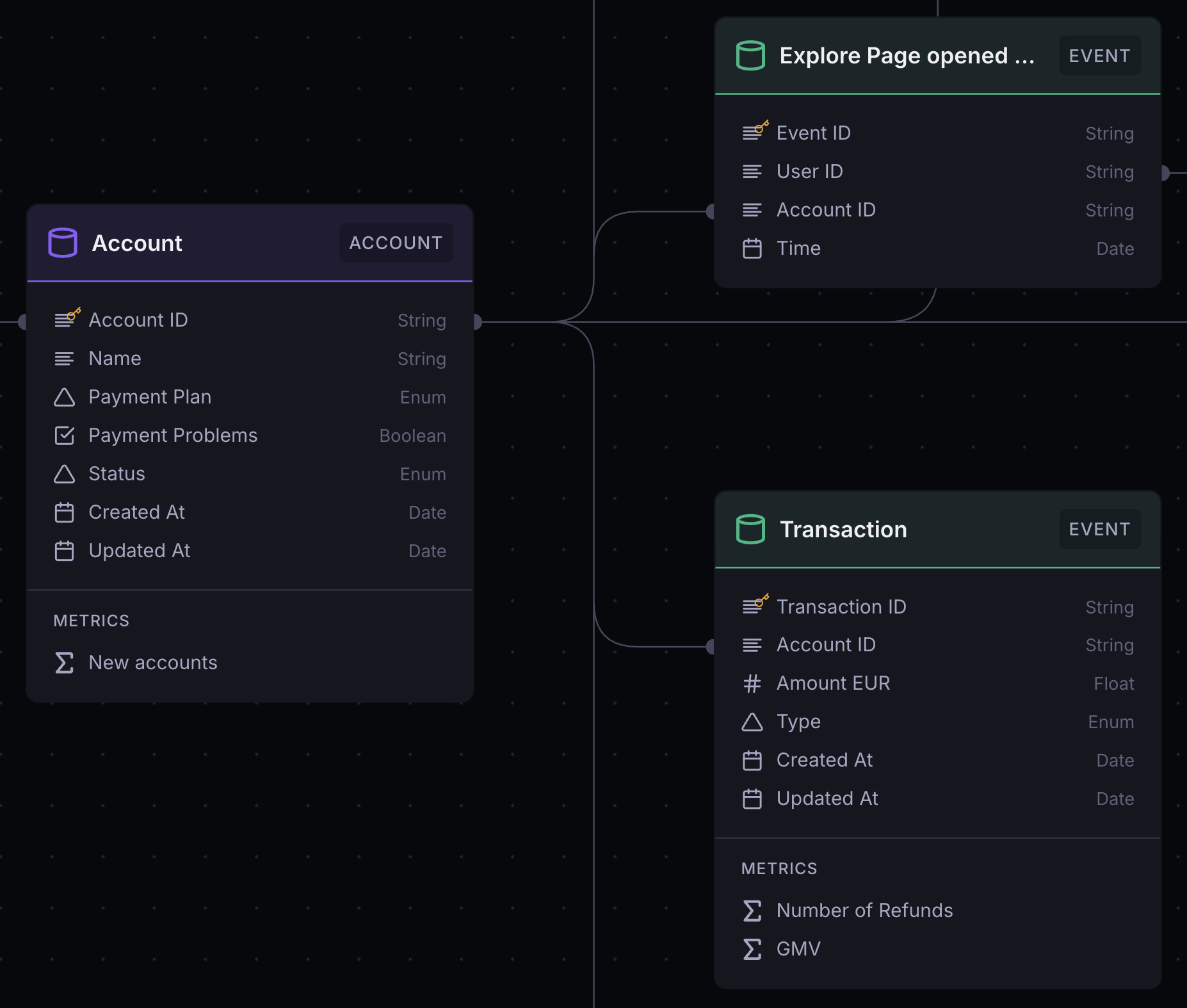Click the Transaction ID primary key icon

[x=755, y=605]
